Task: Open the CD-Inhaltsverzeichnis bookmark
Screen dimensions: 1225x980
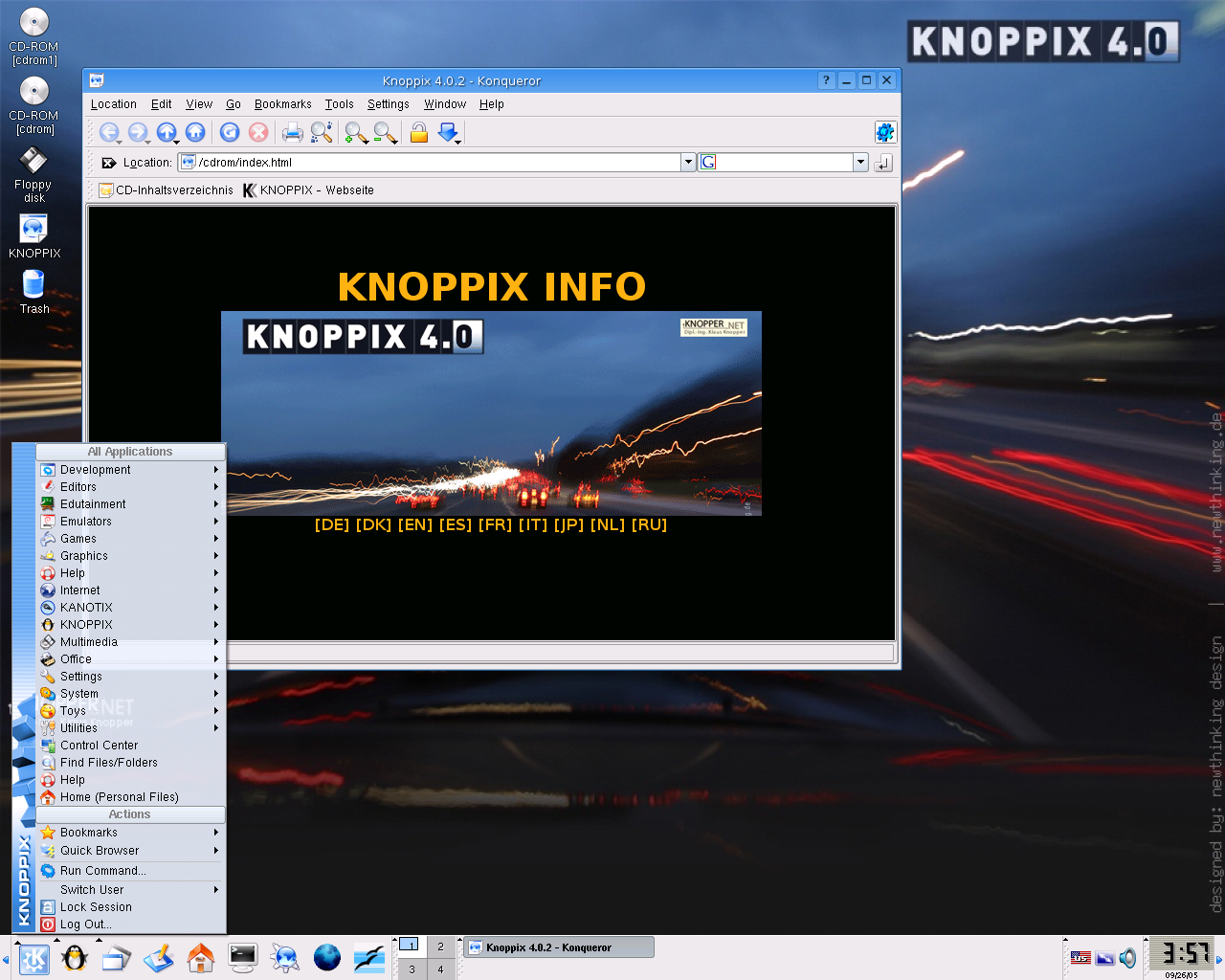Action: click(x=167, y=190)
